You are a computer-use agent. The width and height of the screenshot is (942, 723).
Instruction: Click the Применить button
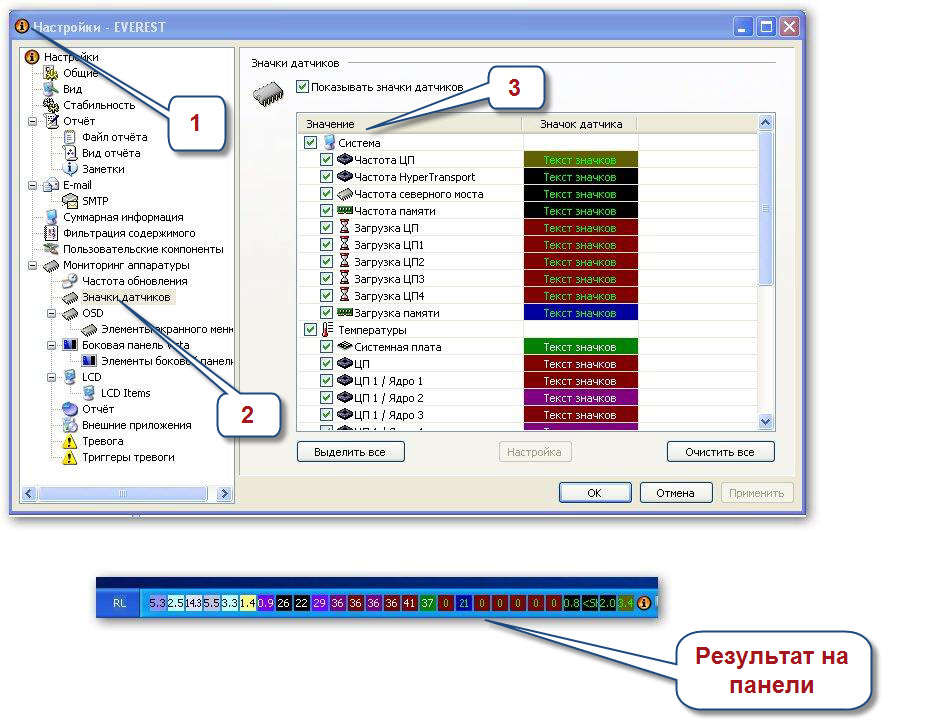tap(757, 493)
